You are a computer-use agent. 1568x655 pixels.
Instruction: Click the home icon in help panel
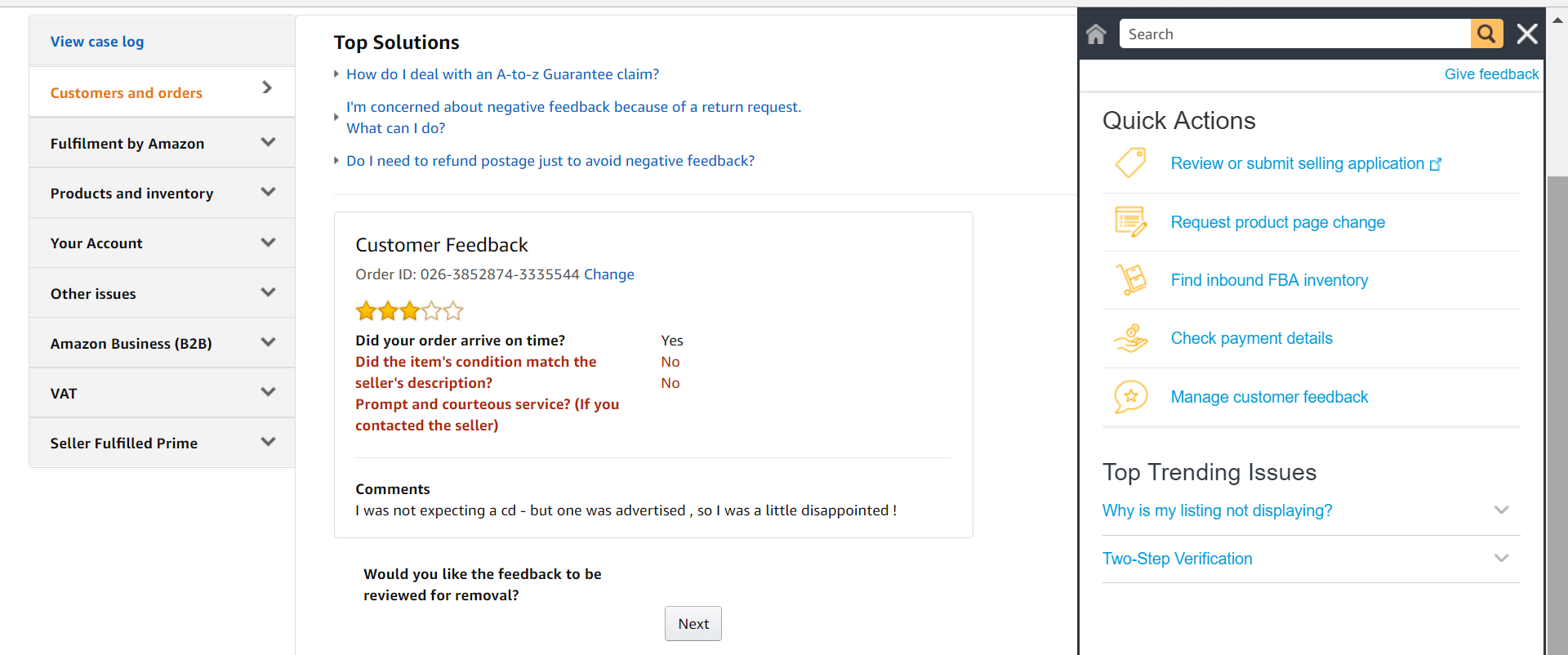point(1096,34)
